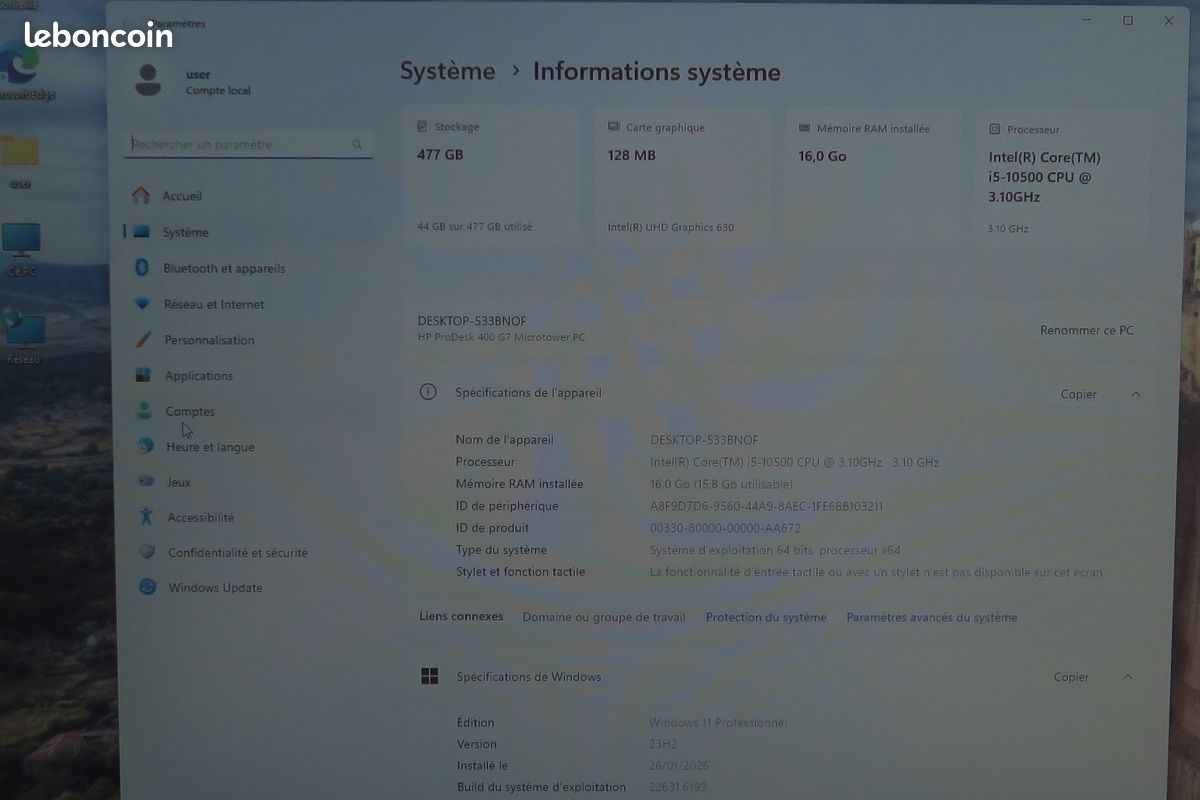The image size is (1200, 800).
Task: Copy the device specifications with Copier
Action: (1079, 394)
